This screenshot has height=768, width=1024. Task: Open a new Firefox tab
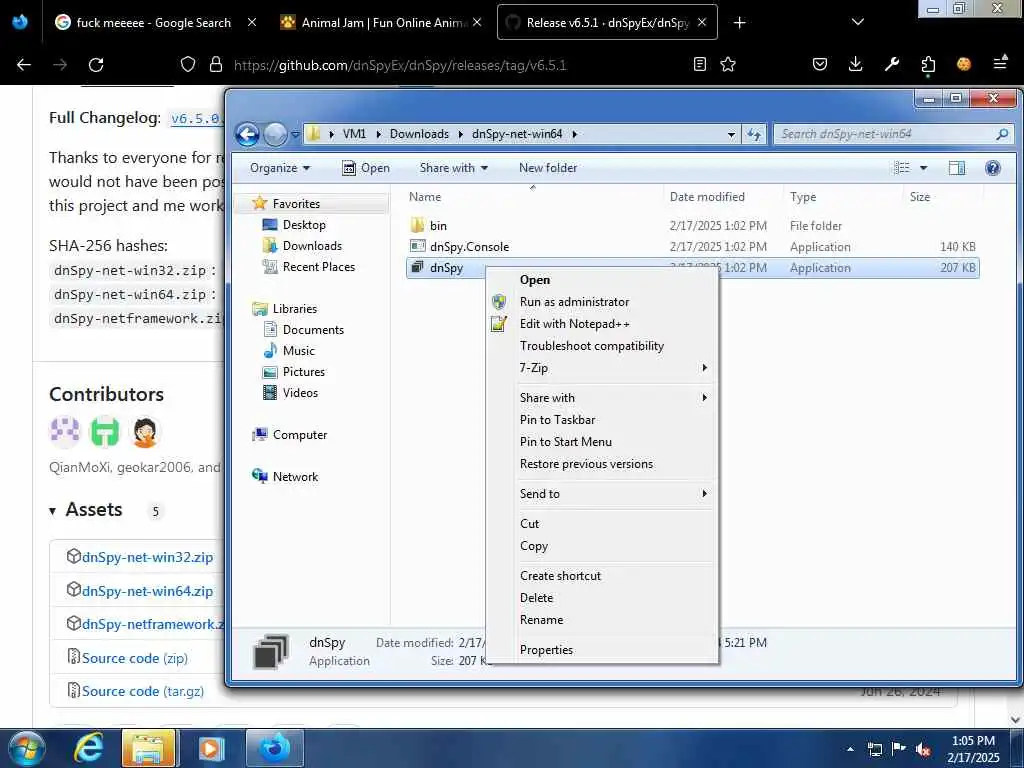[x=739, y=23]
